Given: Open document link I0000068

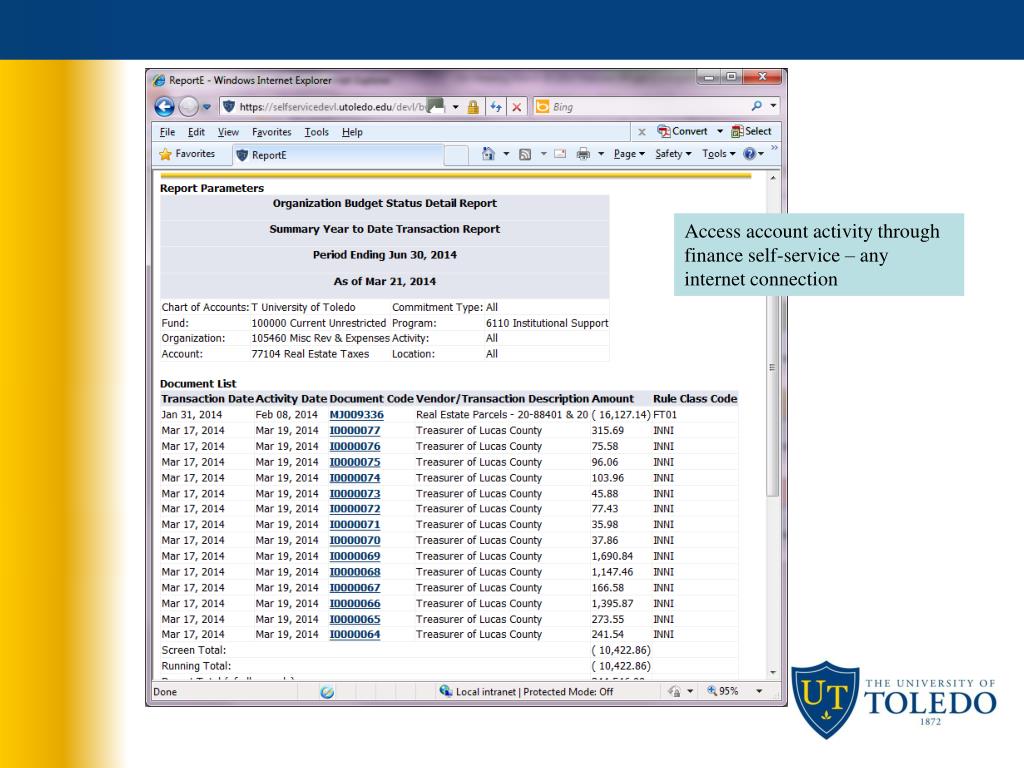Looking at the screenshot, I should [355, 572].
